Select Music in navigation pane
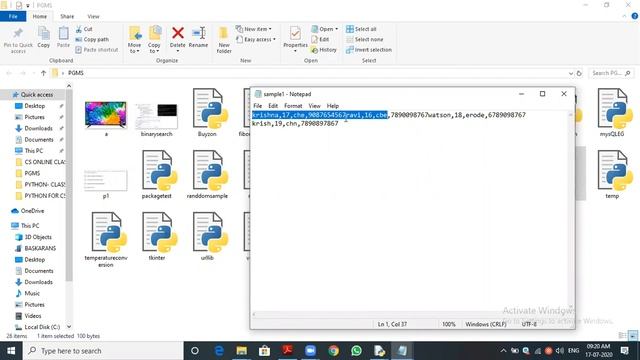Screen dimensions: 640x360 click(x=32, y=293)
